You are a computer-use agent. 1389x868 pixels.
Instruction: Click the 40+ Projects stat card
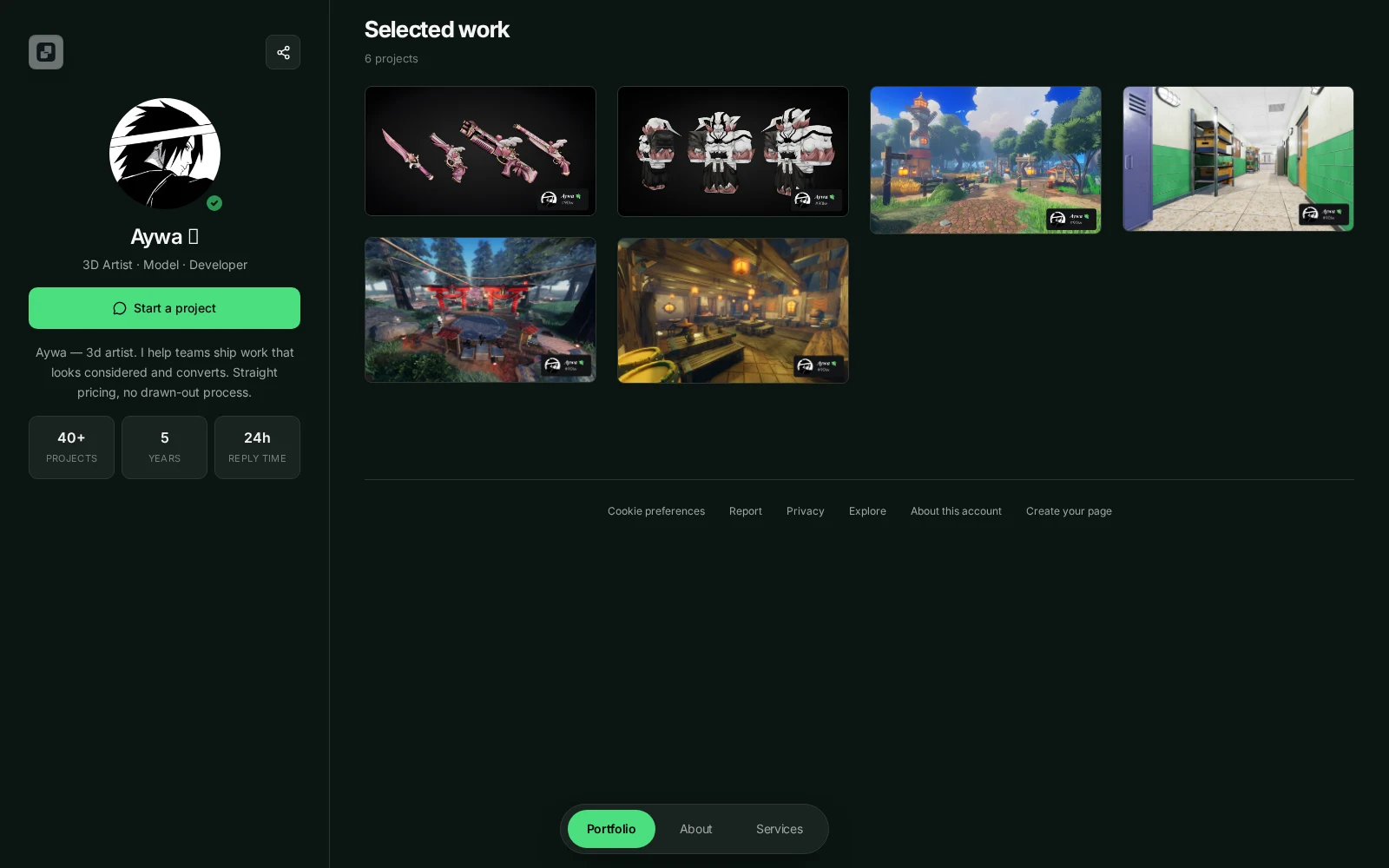pos(71,447)
